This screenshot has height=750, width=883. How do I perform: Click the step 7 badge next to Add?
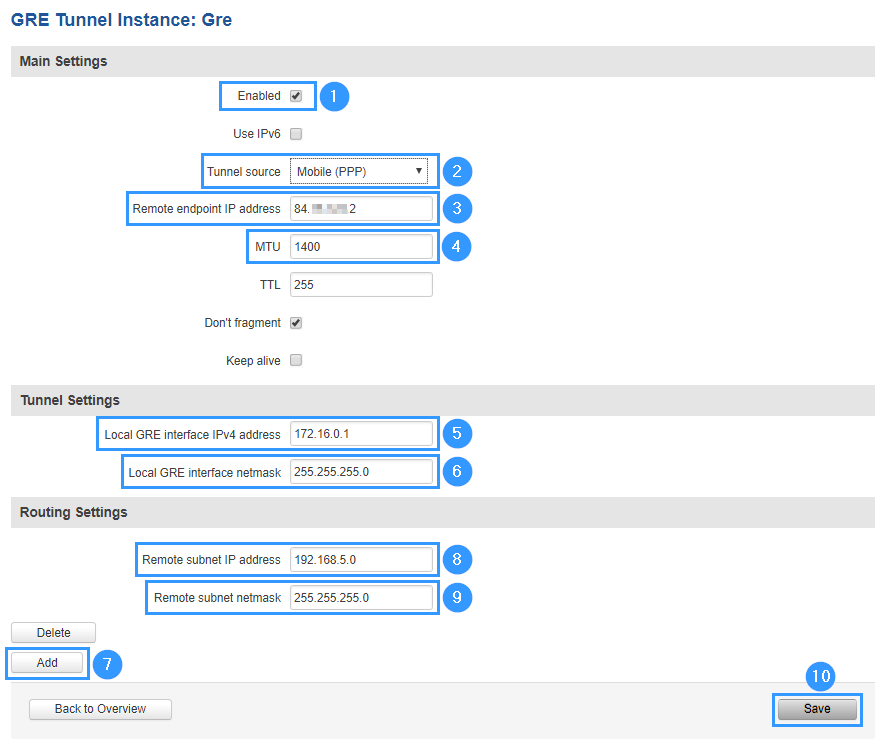(108, 663)
